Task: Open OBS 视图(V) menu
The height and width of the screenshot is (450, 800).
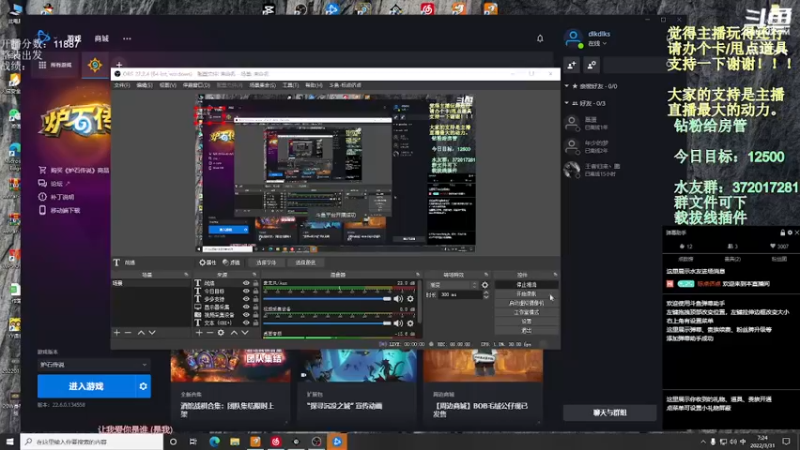Action: point(168,85)
